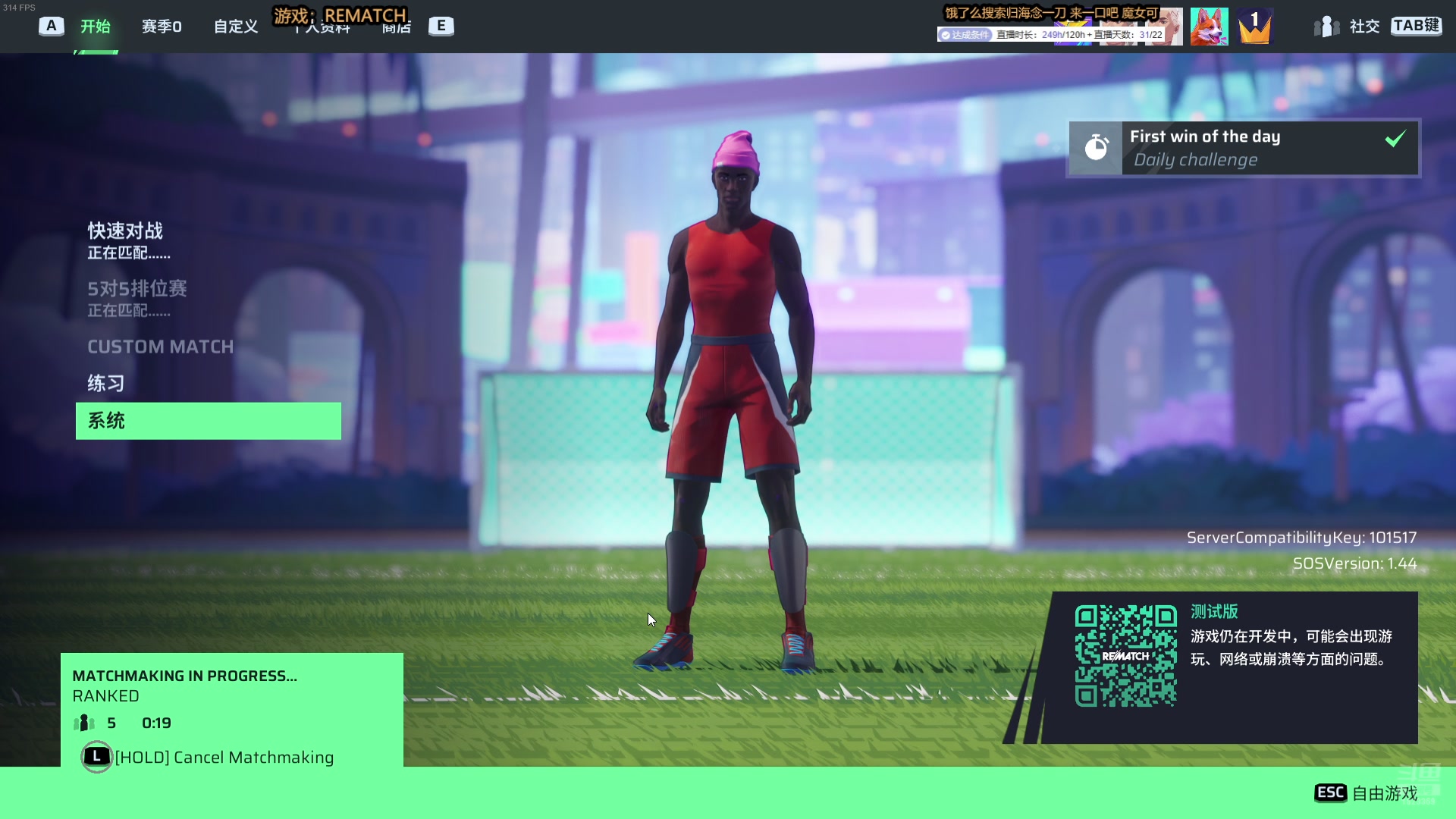Select 快速对战 quick match entry
The width and height of the screenshot is (1456, 819).
[x=125, y=231]
